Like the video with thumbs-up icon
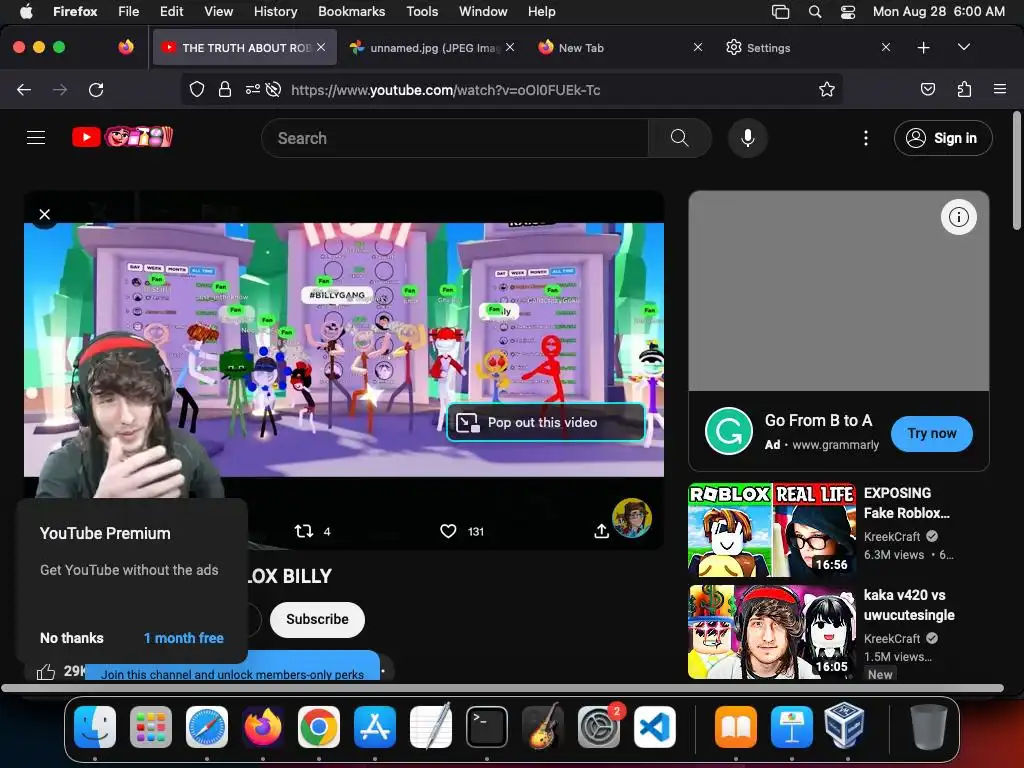Screen dimensions: 1024x768 coord(46,671)
